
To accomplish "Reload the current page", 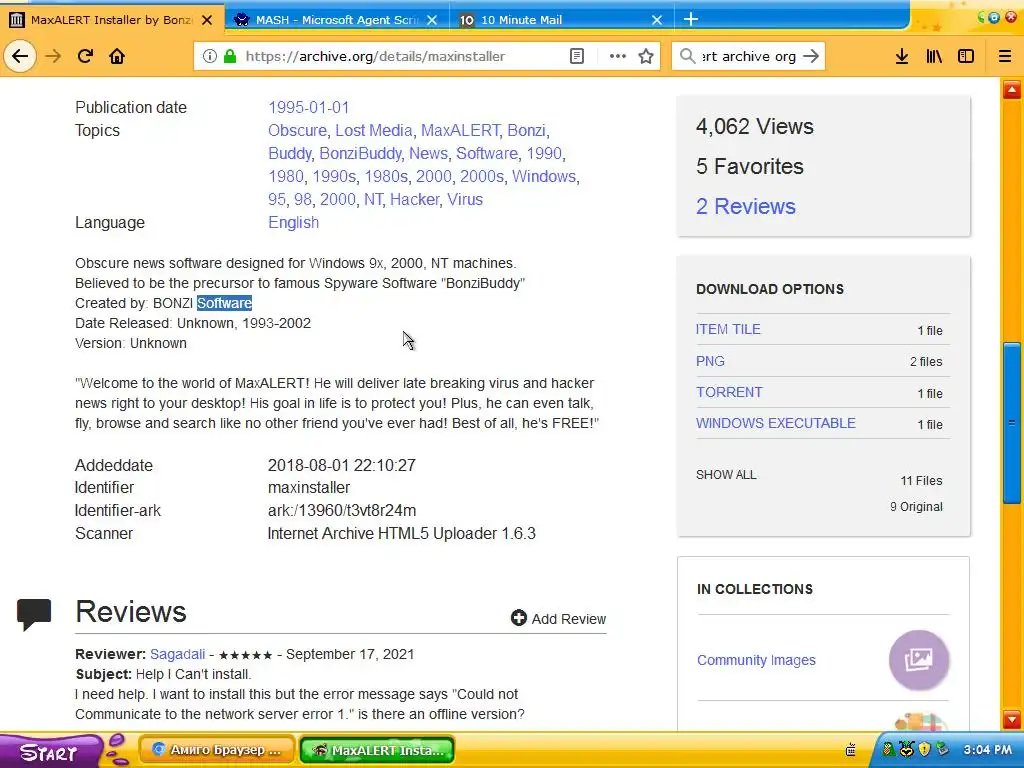I will 85,56.
